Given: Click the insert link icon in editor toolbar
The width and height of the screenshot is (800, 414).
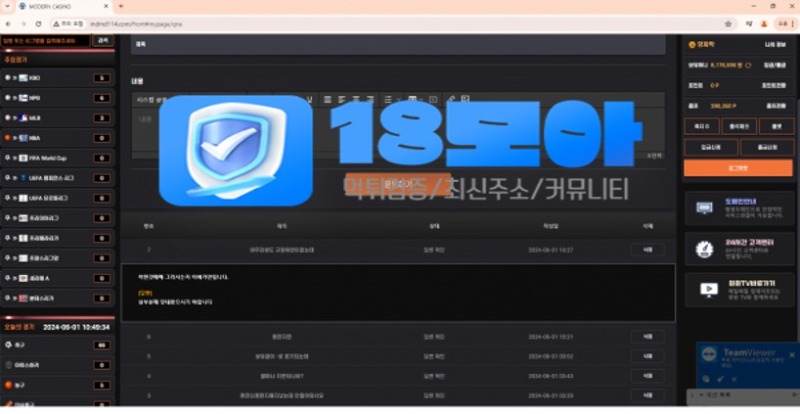Looking at the screenshot, I should [x=450, y=100].
